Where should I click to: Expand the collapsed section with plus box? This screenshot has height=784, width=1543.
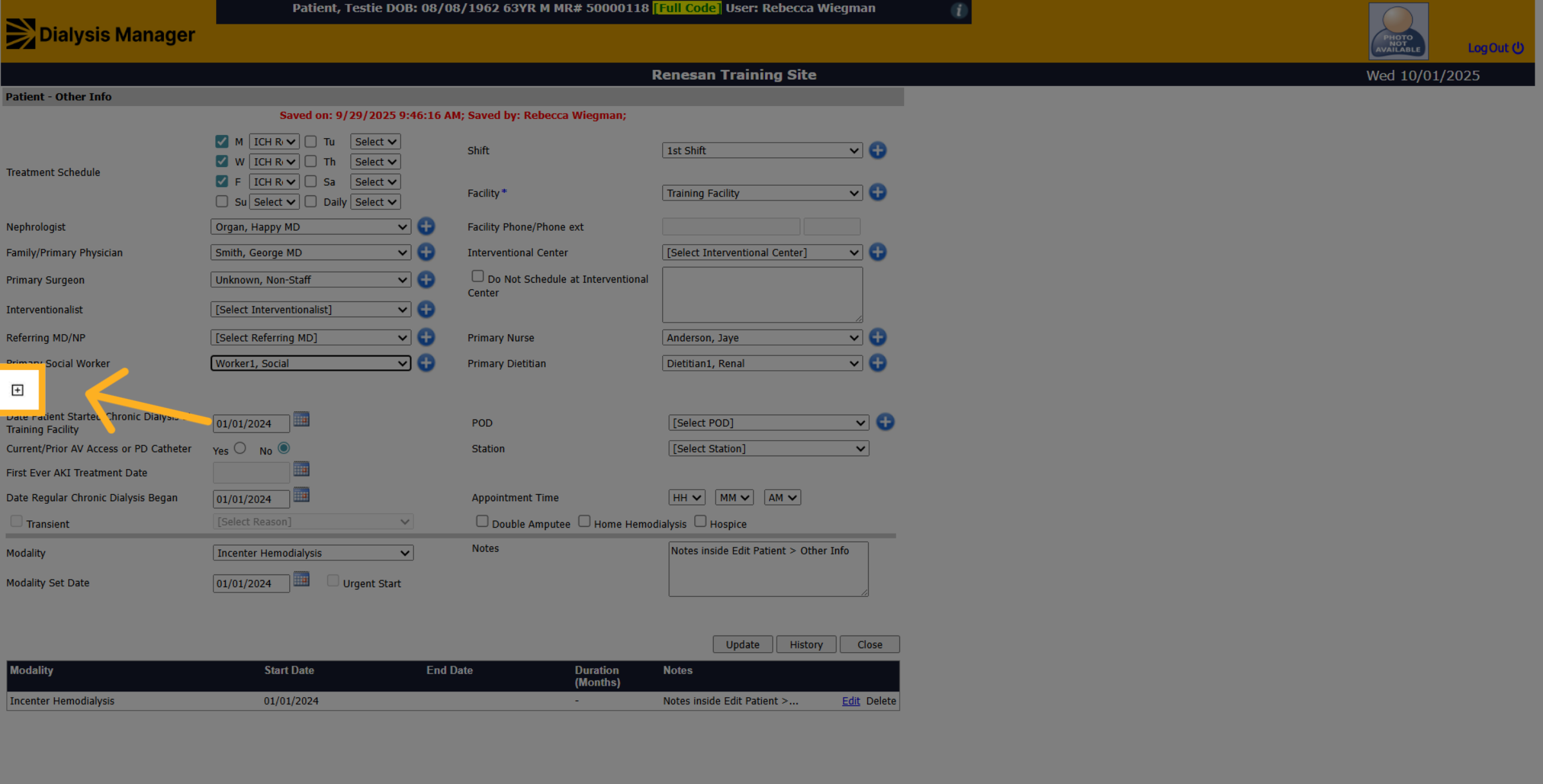[17, 389]
